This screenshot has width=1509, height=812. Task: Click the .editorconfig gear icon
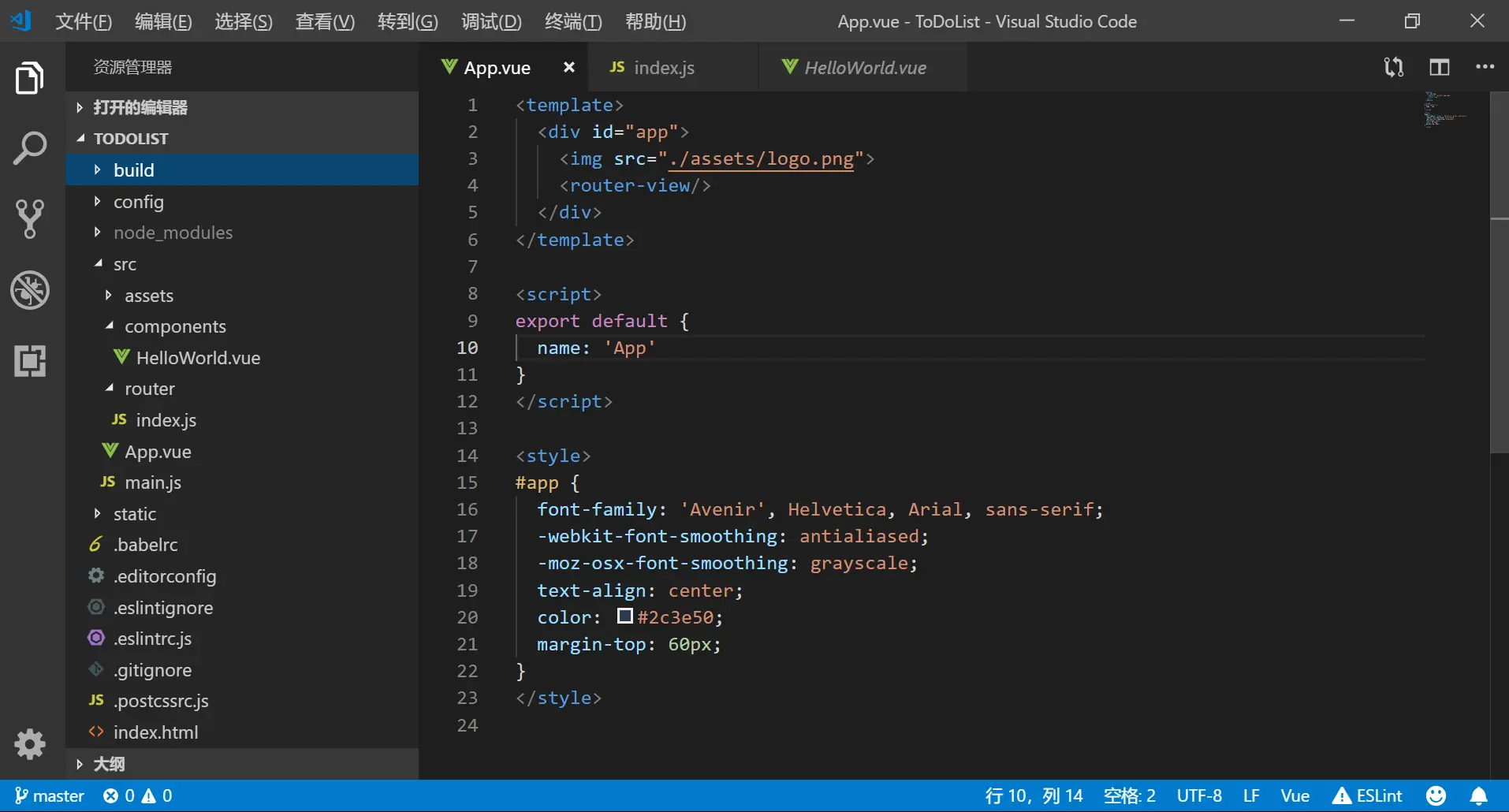click(96, 575)
